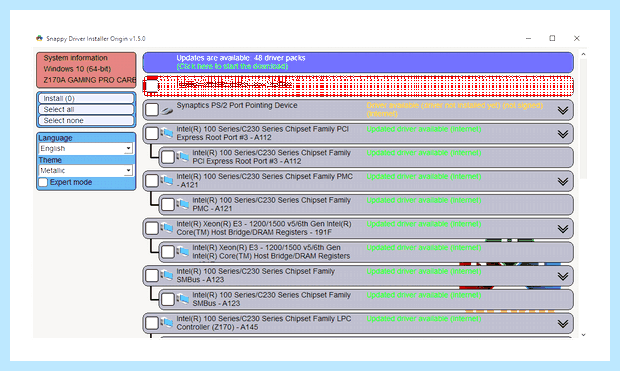The image size is (620, 371).
Task: Tick checkbox of nested SMBus - A123 row
Action: click(168, 299)
